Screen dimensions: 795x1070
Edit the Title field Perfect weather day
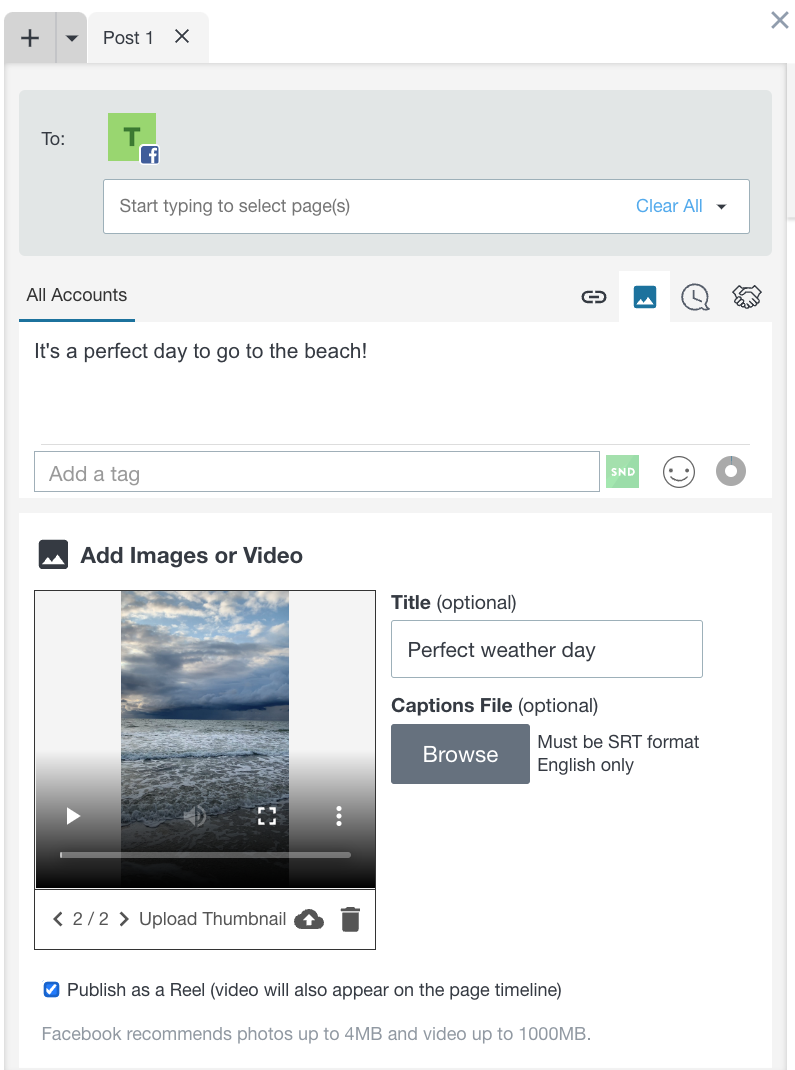click(547, 649)
